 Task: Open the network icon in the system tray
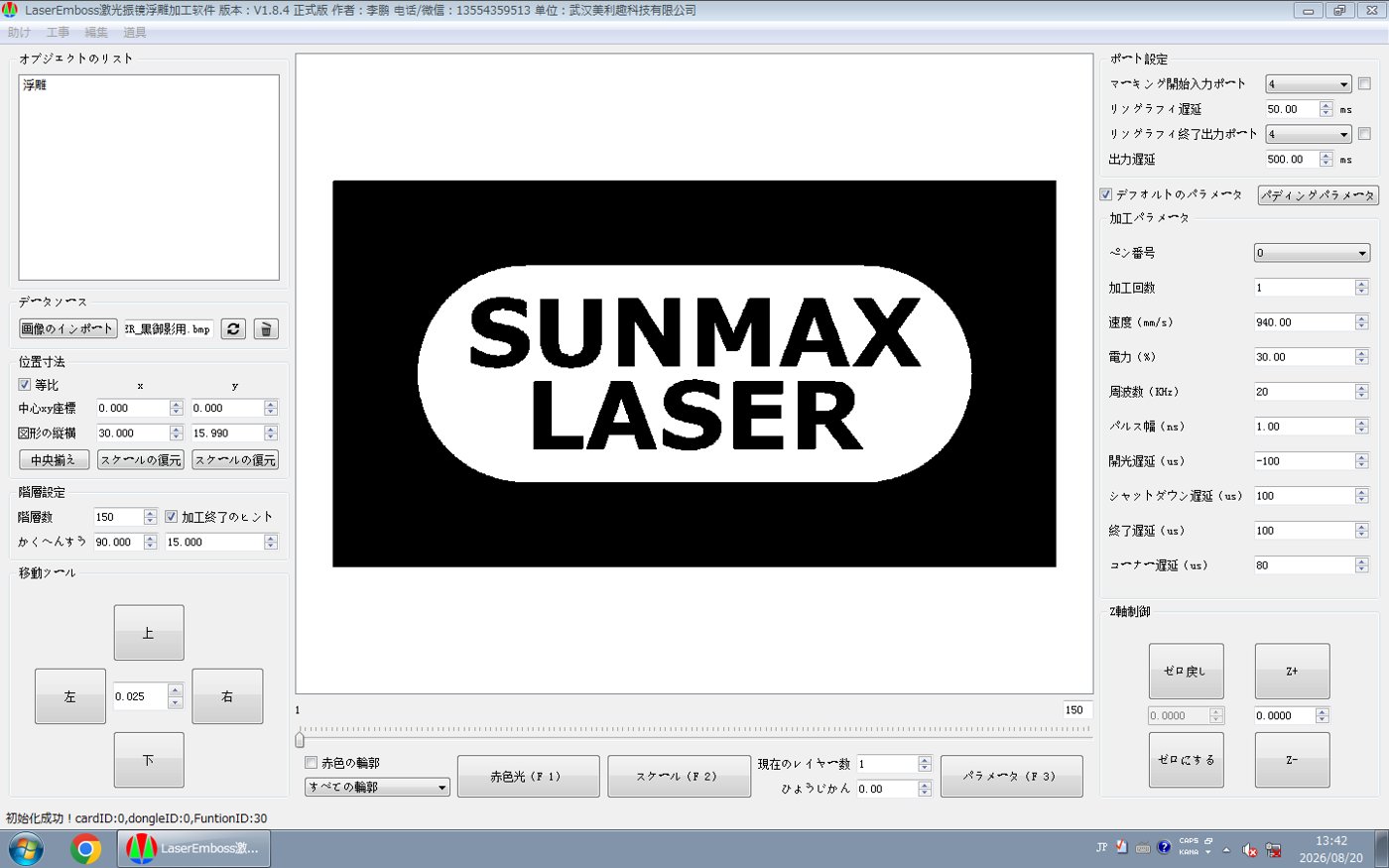(x=1273, y=850)
